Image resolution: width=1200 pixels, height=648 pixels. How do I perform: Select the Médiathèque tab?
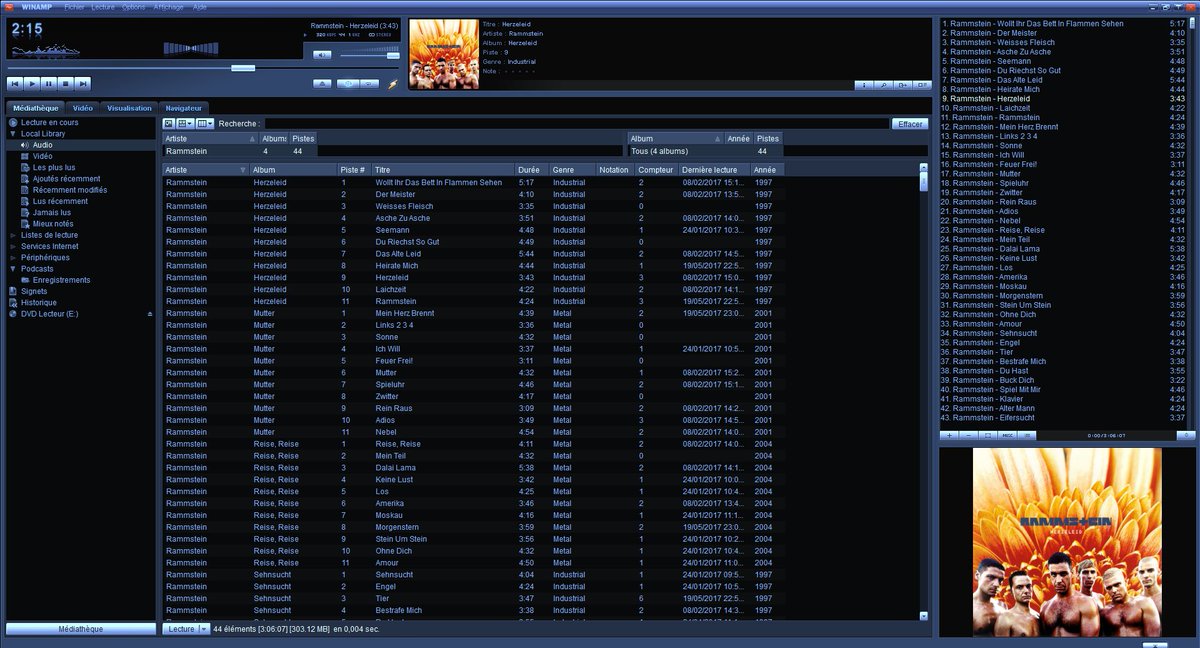pos(35,107)
